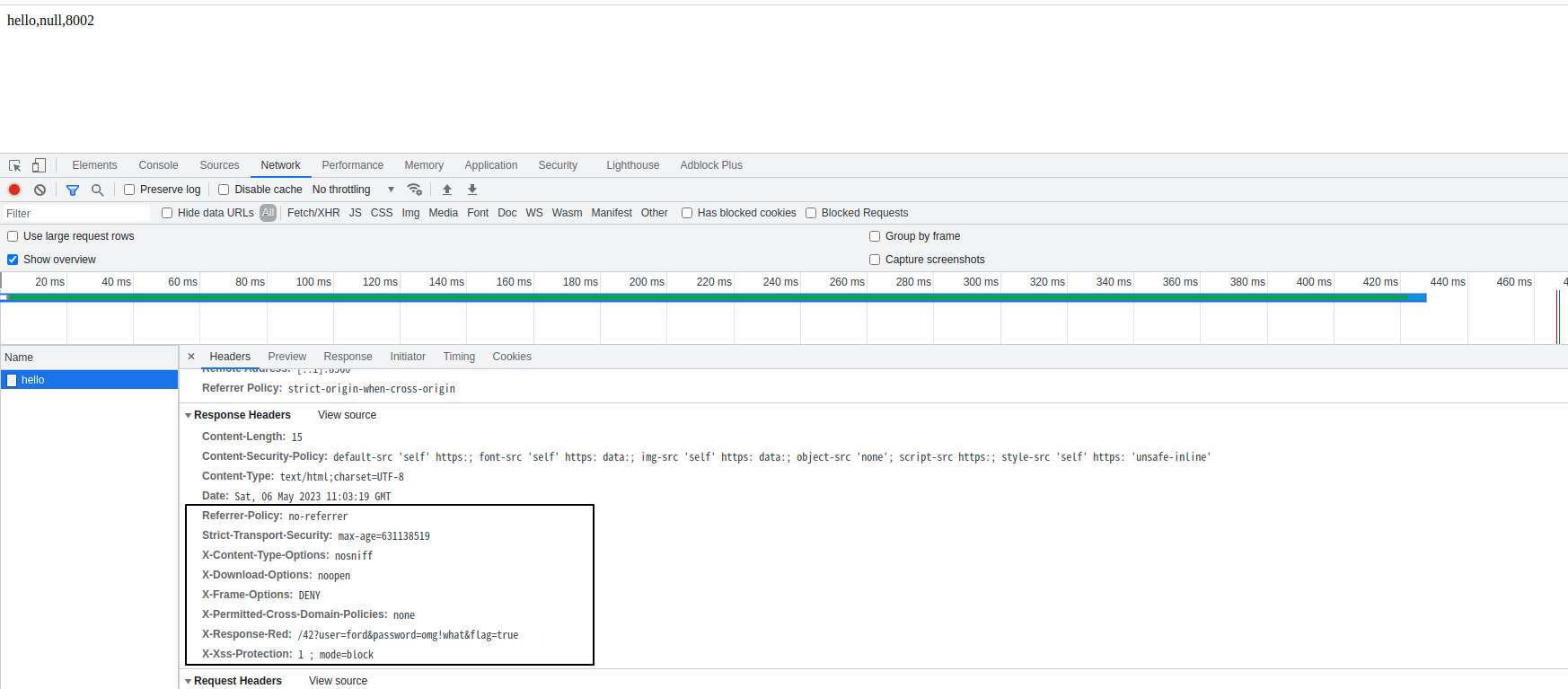Viewport: 1568px width, 689px height.
Task: Import HAR file with upload arrow
Action: pos(447,190)
